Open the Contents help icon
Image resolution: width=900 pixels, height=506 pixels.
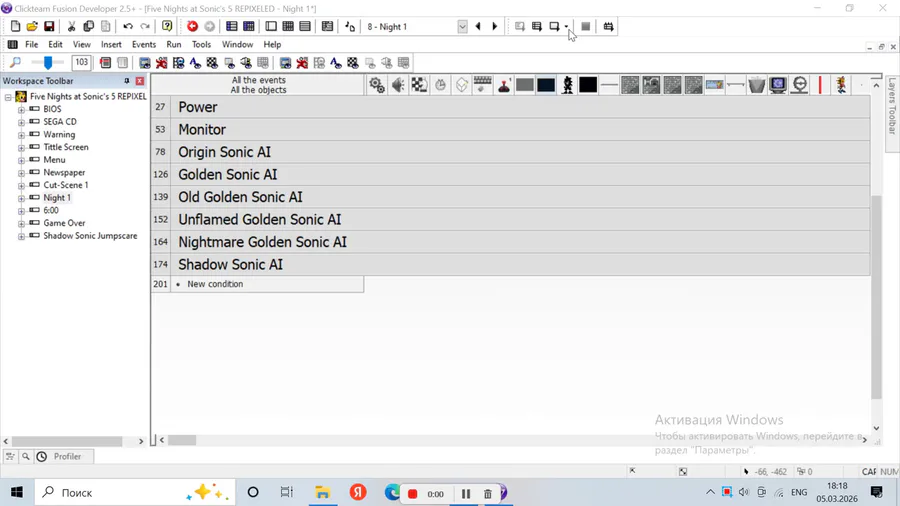tap(167, 26)
